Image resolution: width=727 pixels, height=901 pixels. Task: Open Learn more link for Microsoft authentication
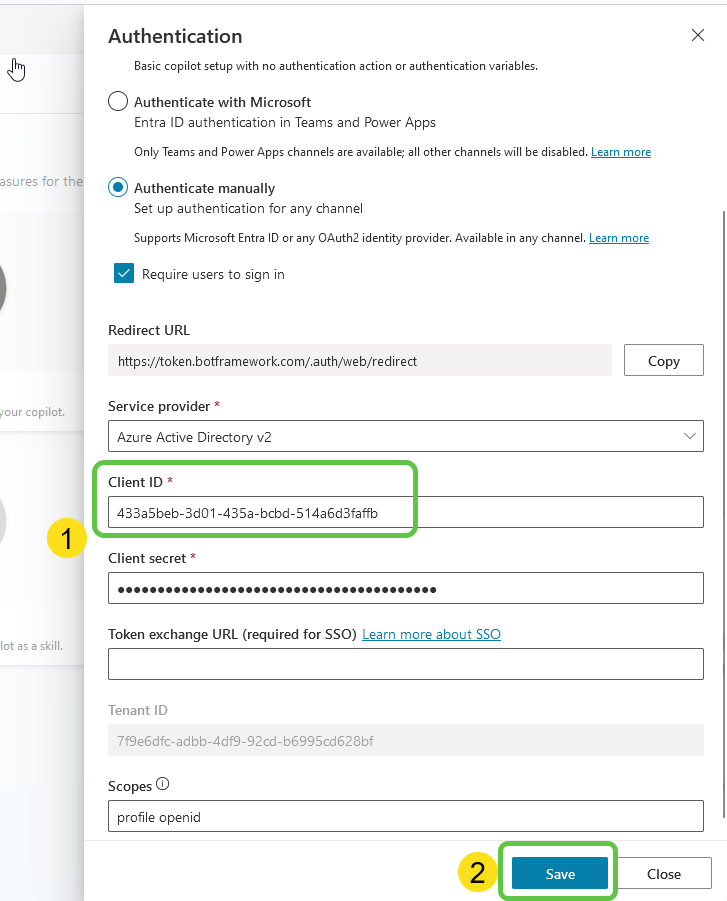click(x=620, y=152)
